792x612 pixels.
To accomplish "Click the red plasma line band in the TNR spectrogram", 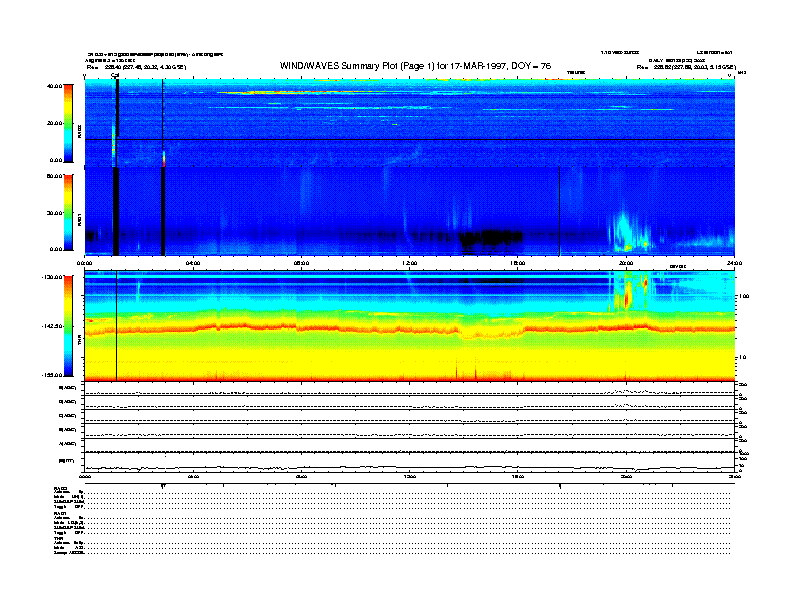I will click(409, 329).
